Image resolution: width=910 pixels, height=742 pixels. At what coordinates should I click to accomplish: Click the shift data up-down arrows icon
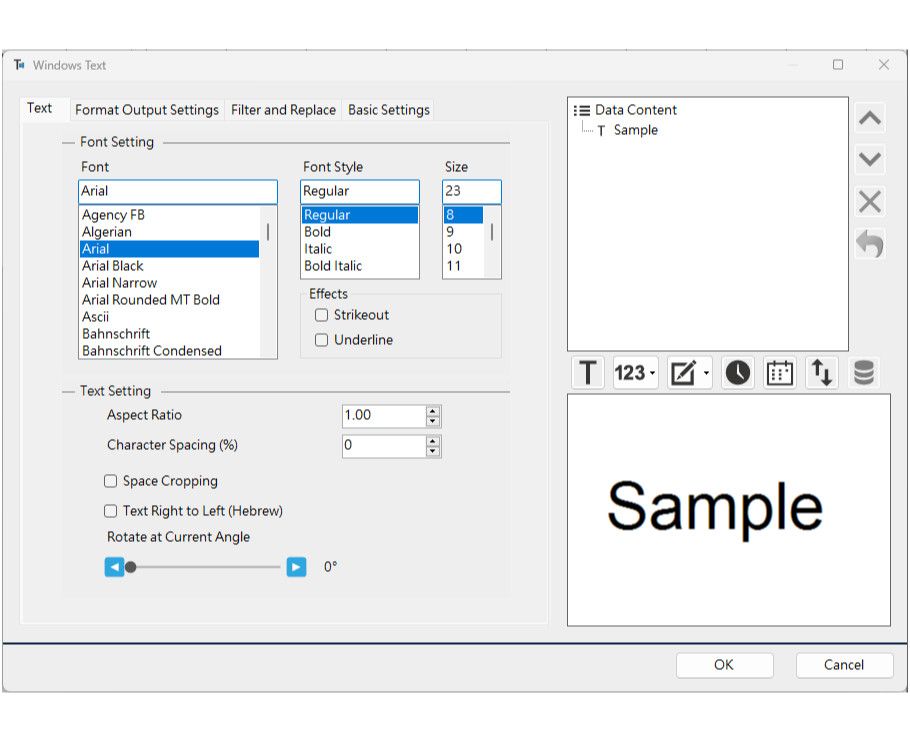(x=821, y=372)
